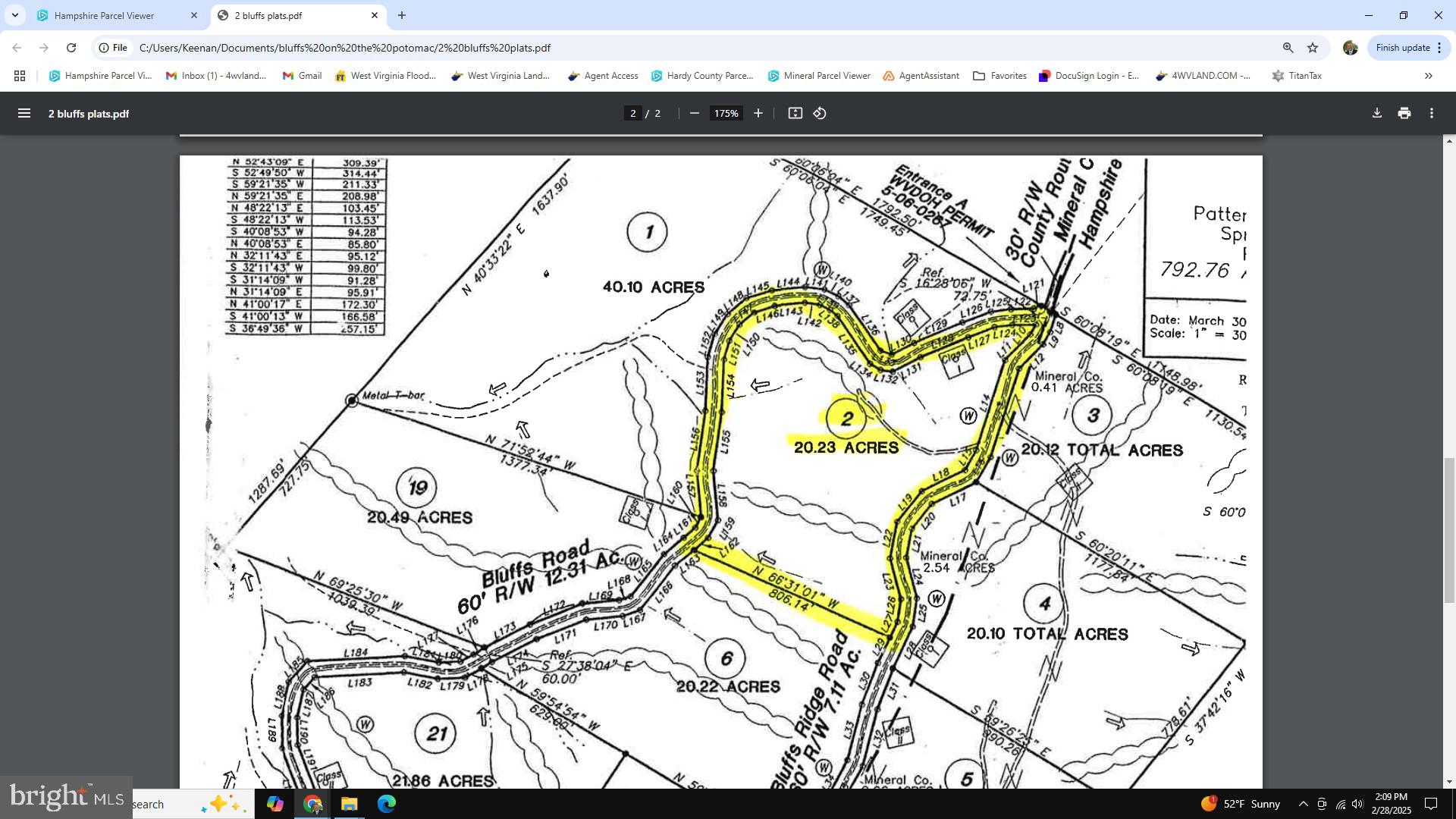Viewport: 1456px width, 819px height.
Task: Click the zoom out minus icon
Action: [694, 113]
